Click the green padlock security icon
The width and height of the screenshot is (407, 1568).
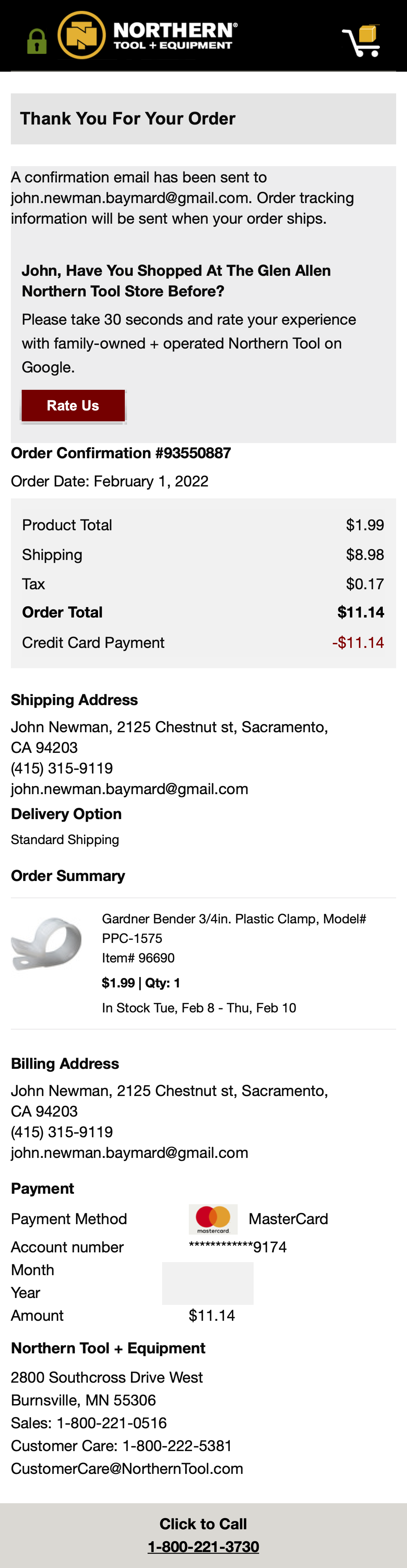pos(37,41)
